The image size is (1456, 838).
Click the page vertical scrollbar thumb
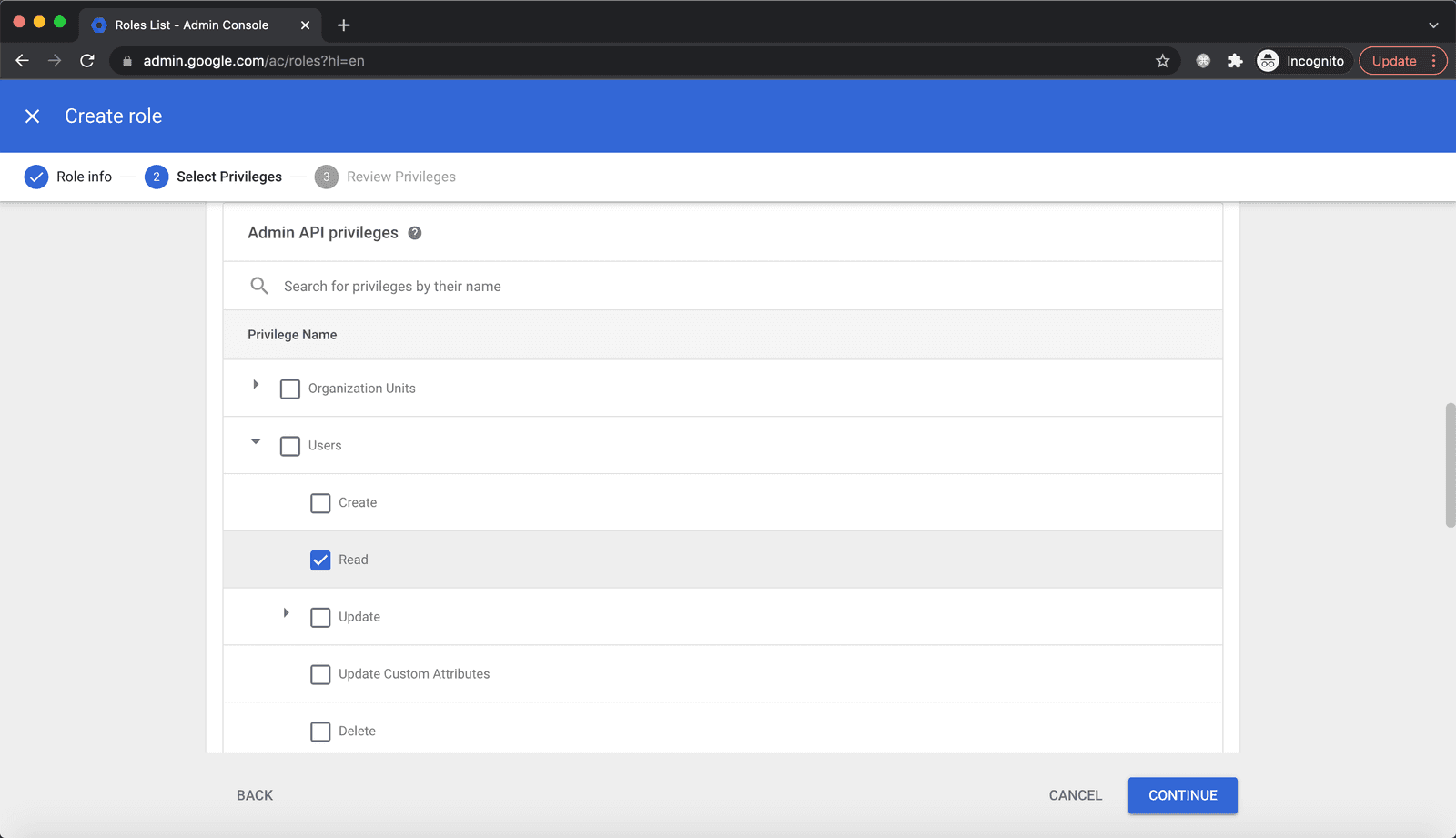(1450, 465)
